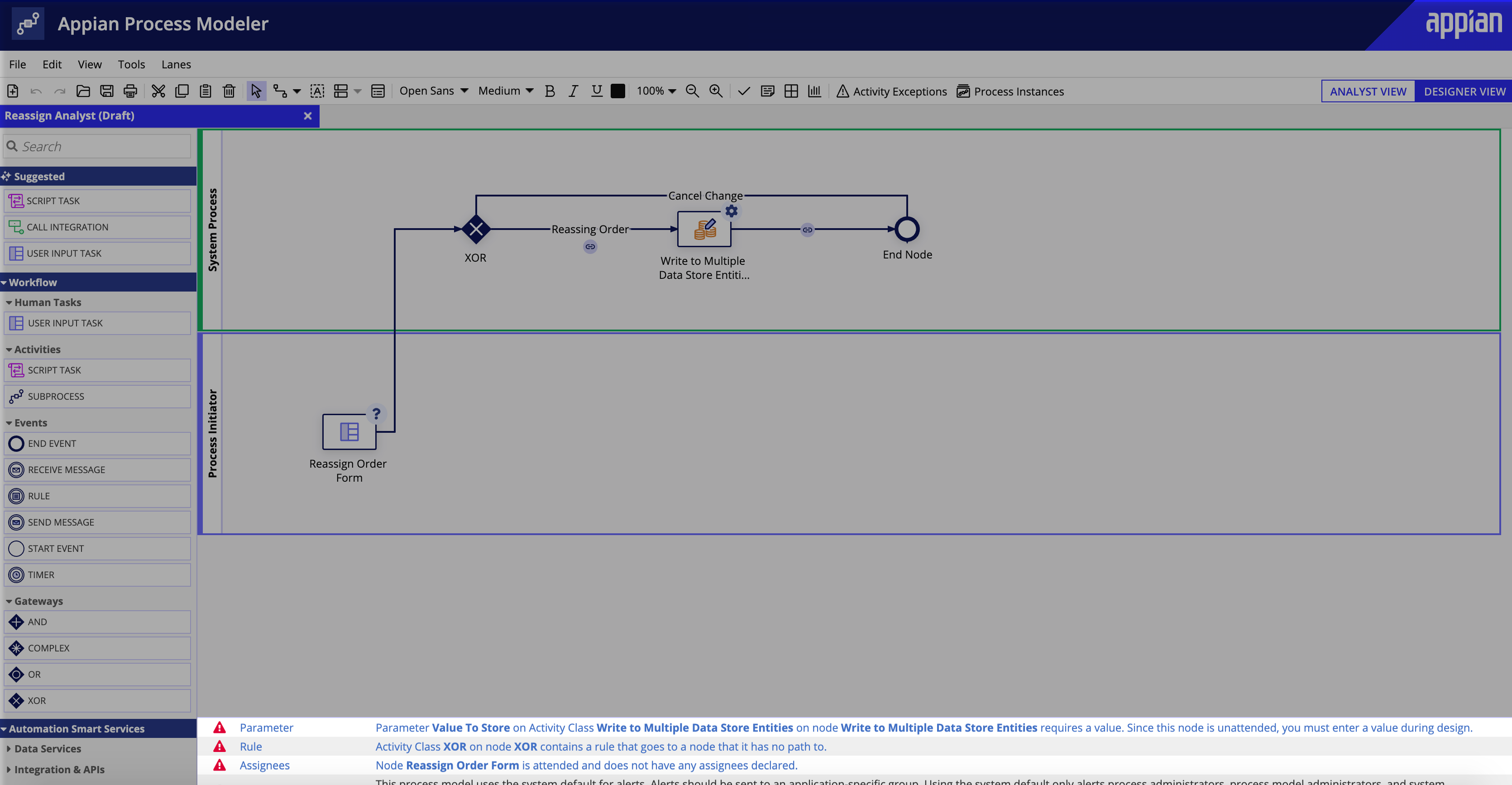The height and width of the screenshot is (785, 1512).
Task: Click the Activity Exceptions toggle
Action: coord(891,91)
